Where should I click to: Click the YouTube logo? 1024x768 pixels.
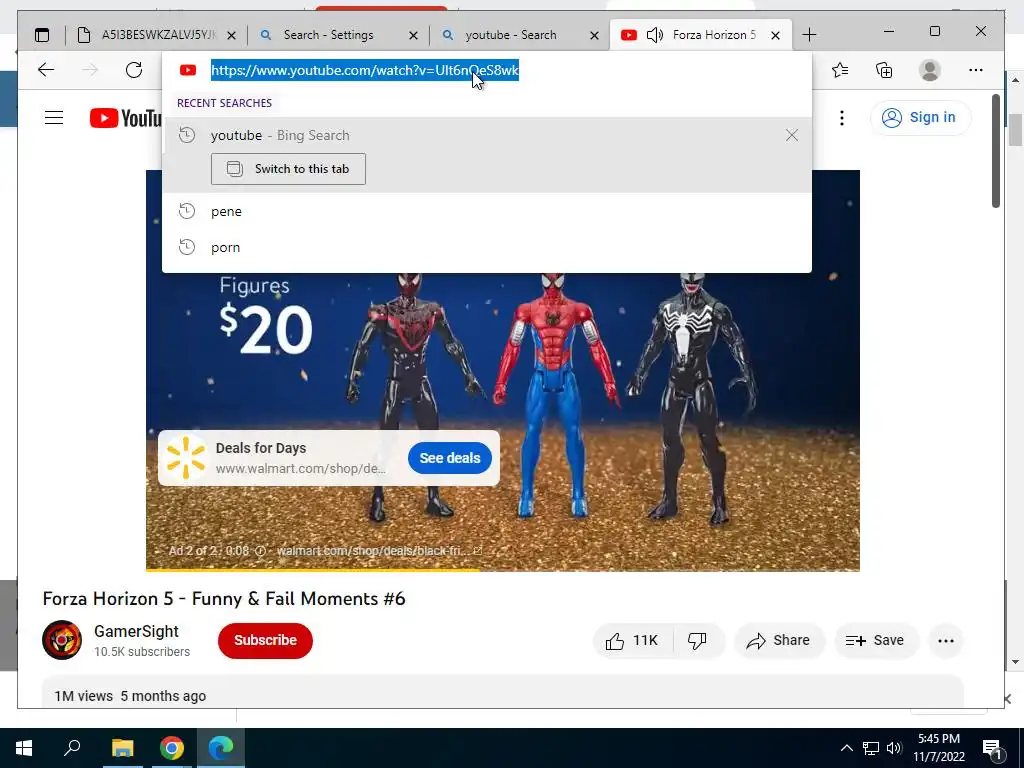[x=125, y=118]
